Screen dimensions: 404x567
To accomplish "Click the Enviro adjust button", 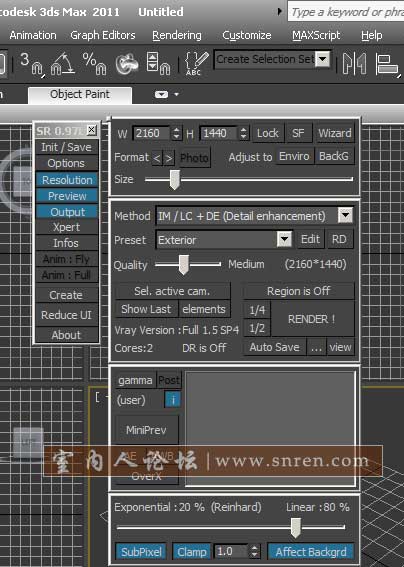I will tap(294, 156).
